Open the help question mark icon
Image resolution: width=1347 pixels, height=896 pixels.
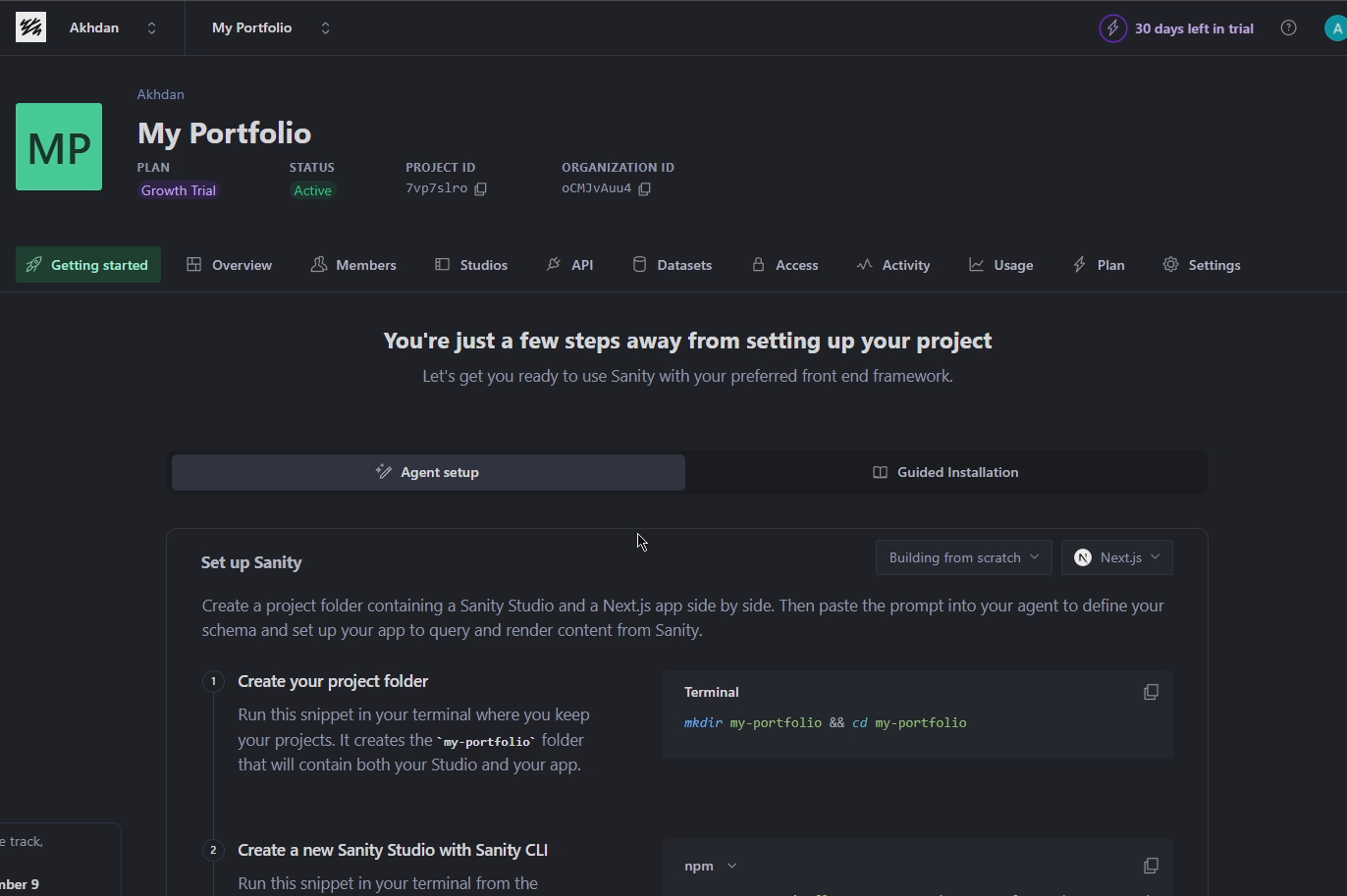point(1289,27)
